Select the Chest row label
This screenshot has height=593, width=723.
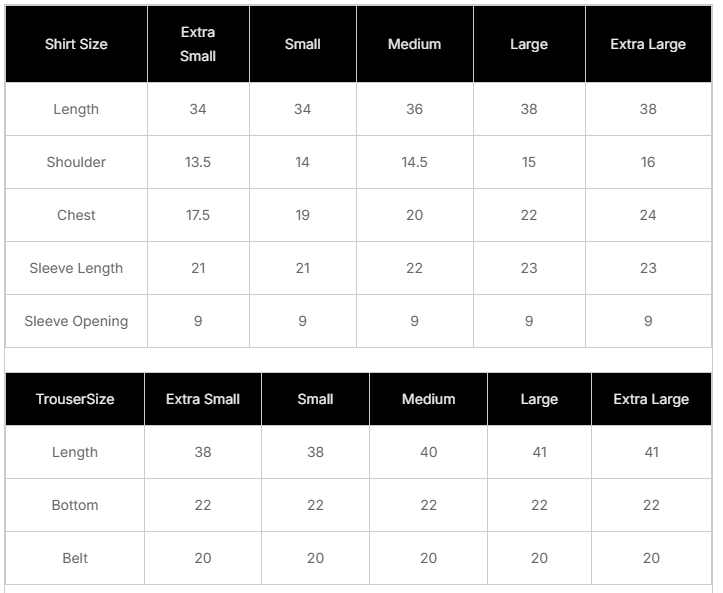point(76,215)
